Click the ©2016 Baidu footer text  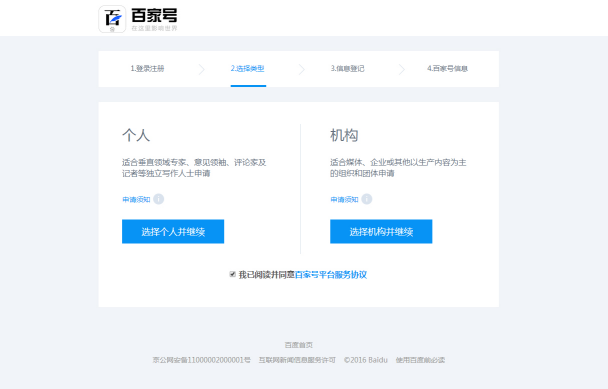point(366,360)
